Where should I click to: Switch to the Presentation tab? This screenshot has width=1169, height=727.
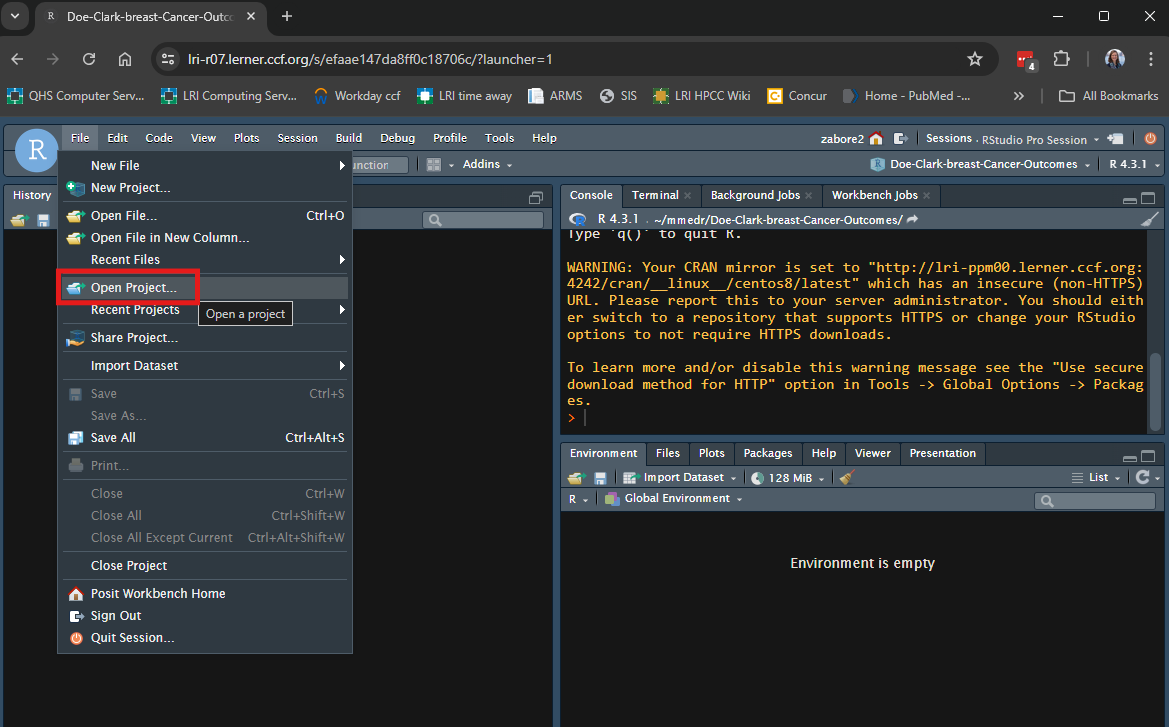click(x=942, y=453)
